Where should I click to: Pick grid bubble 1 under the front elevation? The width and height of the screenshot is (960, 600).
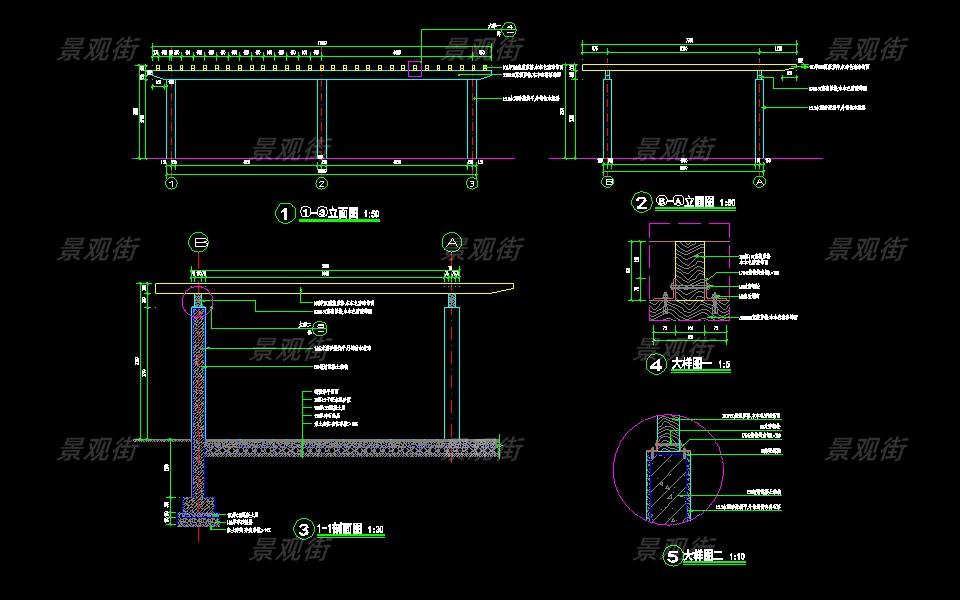coord(171,184)
